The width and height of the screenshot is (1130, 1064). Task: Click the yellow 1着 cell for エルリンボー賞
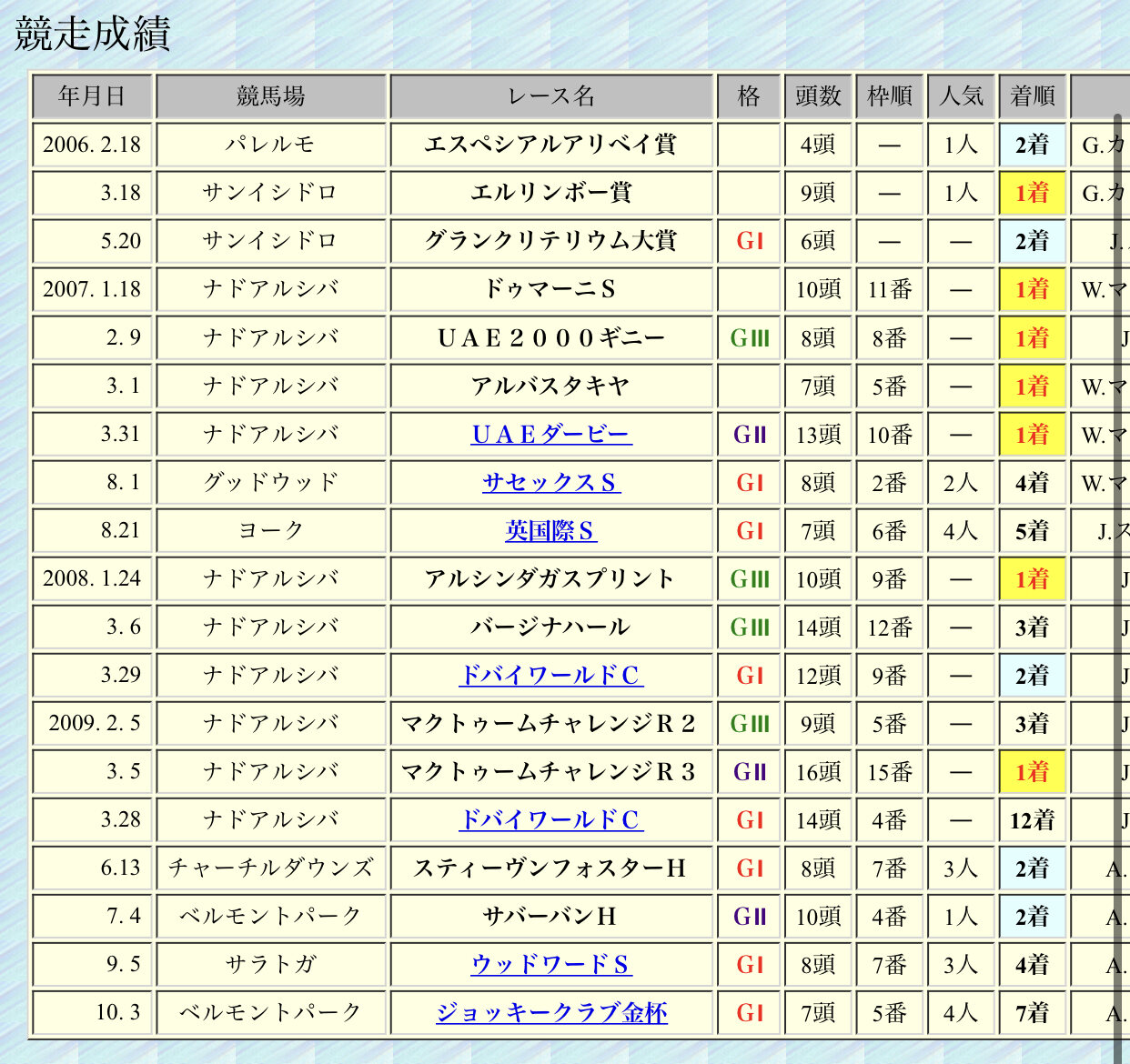point(1033,193)
